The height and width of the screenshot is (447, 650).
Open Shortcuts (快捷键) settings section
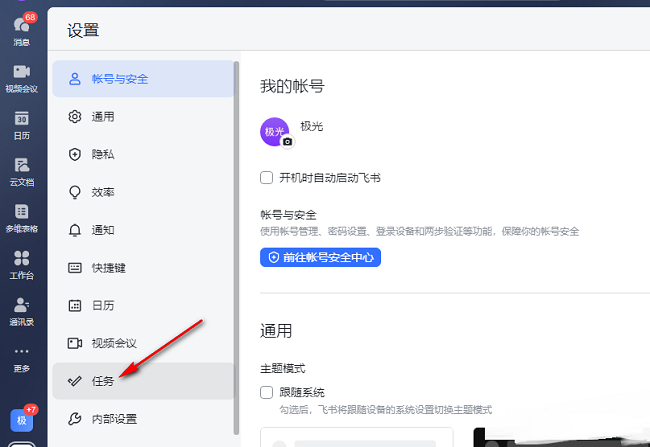click(143, 268)
